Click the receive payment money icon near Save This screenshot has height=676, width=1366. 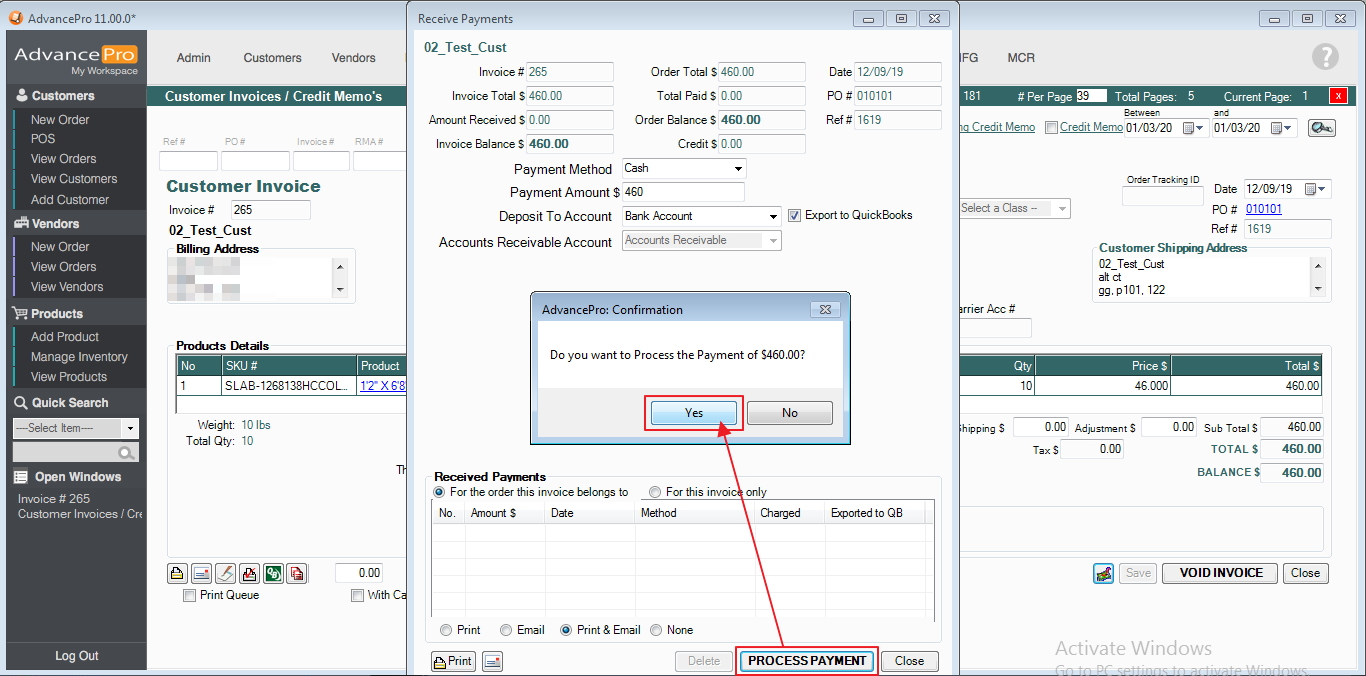pos(1104,574)
